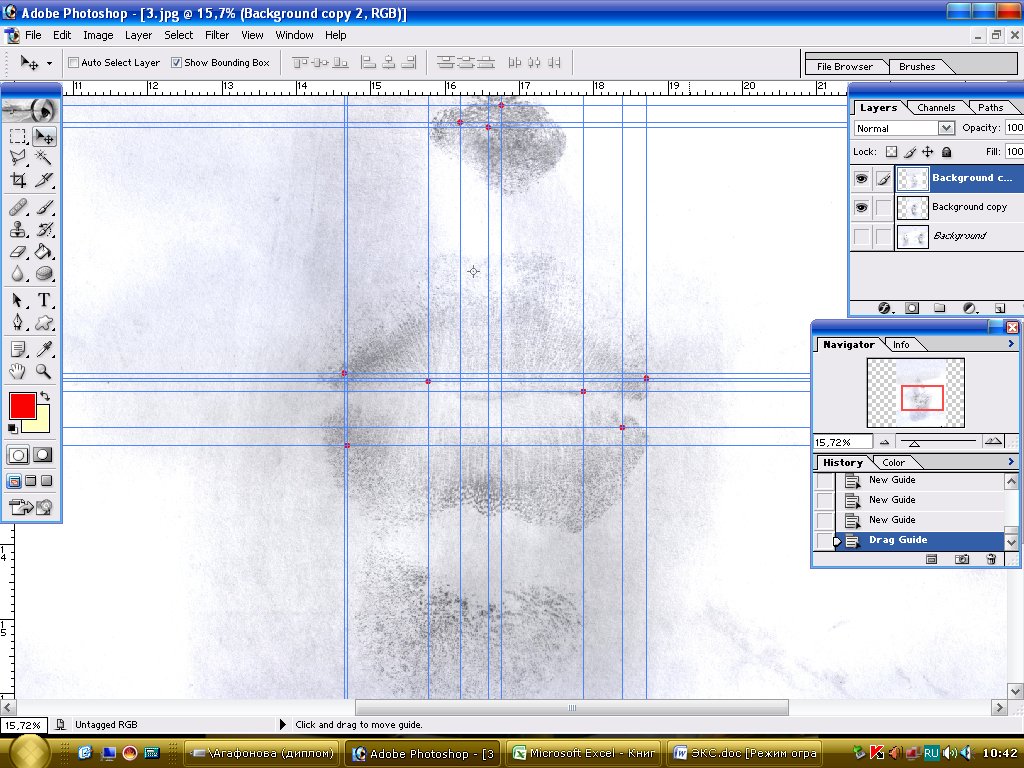
Task: Open the Navigator palette options menu arrow
Action: pyautogui.click(x=1012, y=344)
